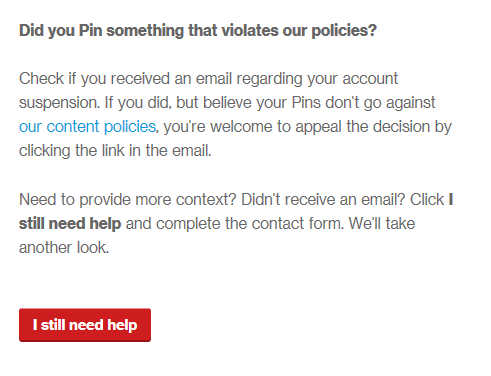Screen dimensions: 491x376
Task: Click the words appeal the decision by
Action: pos(373,127)
